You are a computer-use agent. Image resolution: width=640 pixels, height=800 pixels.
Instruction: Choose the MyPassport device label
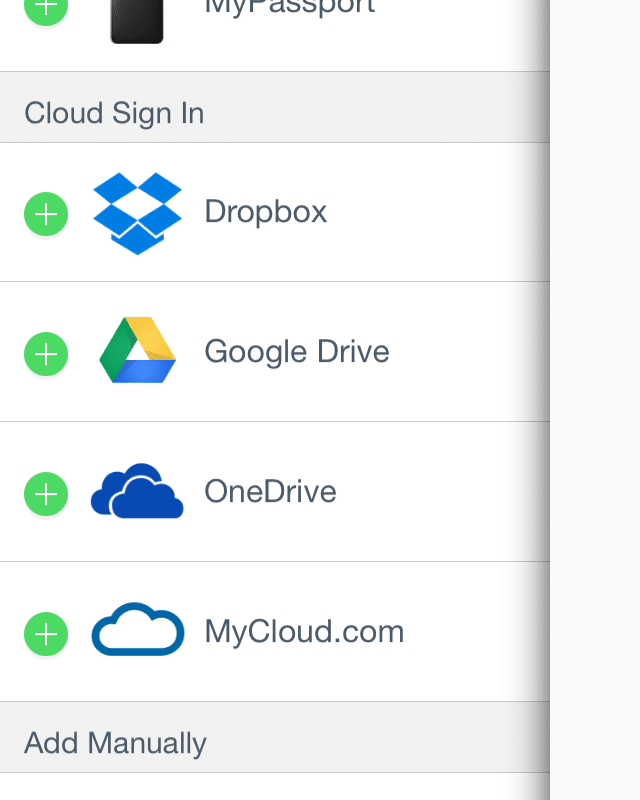289,8
